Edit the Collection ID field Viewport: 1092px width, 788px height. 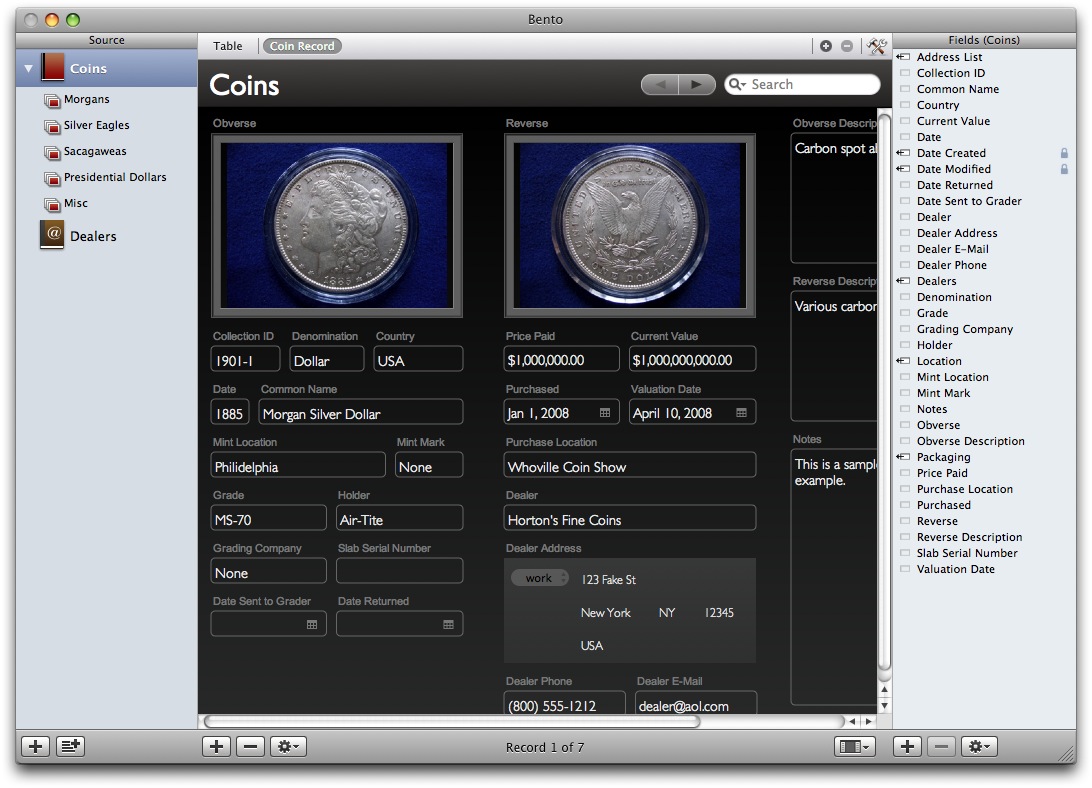pyautogui.click(x=245, y=360)
